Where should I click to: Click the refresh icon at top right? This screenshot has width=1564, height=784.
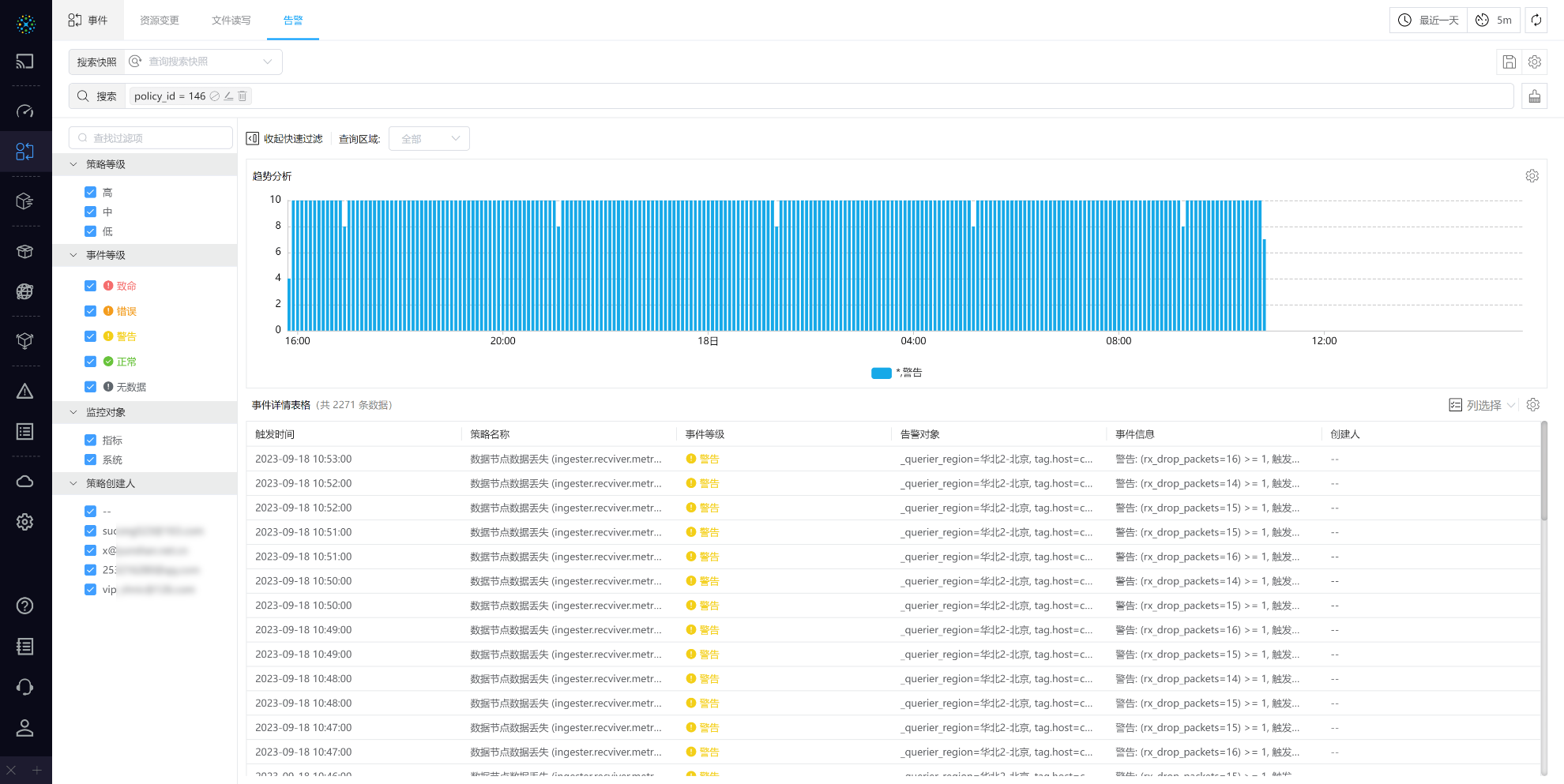(x=1536, y=21)
